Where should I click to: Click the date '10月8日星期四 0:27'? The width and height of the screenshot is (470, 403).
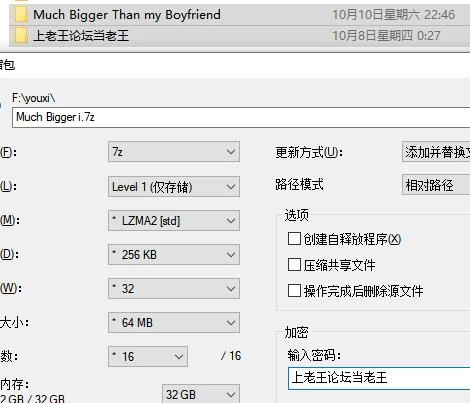pyautogui.click(x=386, y=35)
